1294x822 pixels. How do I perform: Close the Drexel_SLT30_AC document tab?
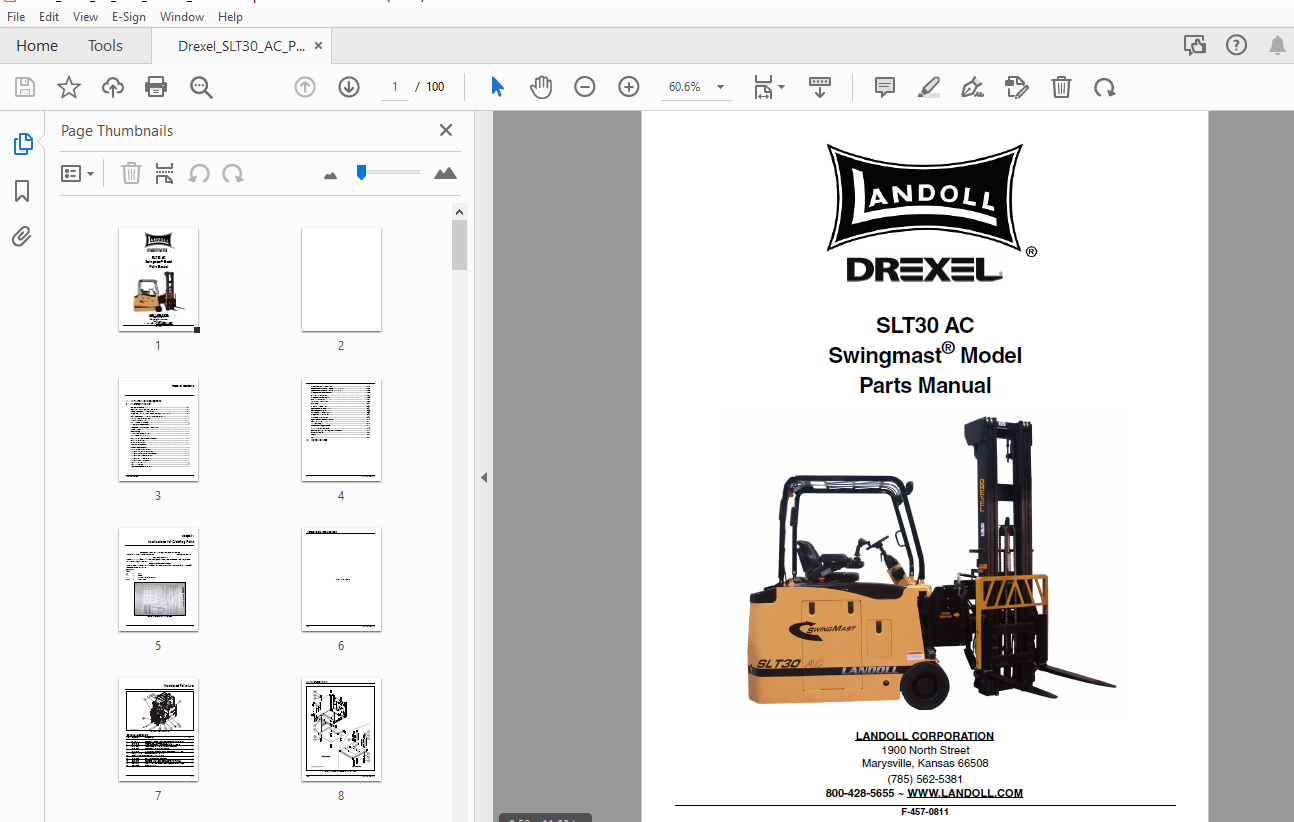(318, 46)
